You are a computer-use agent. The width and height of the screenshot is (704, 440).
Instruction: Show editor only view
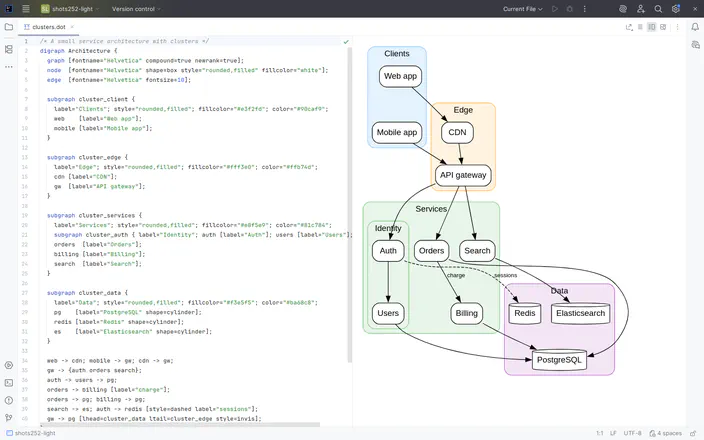coord(640,27)
